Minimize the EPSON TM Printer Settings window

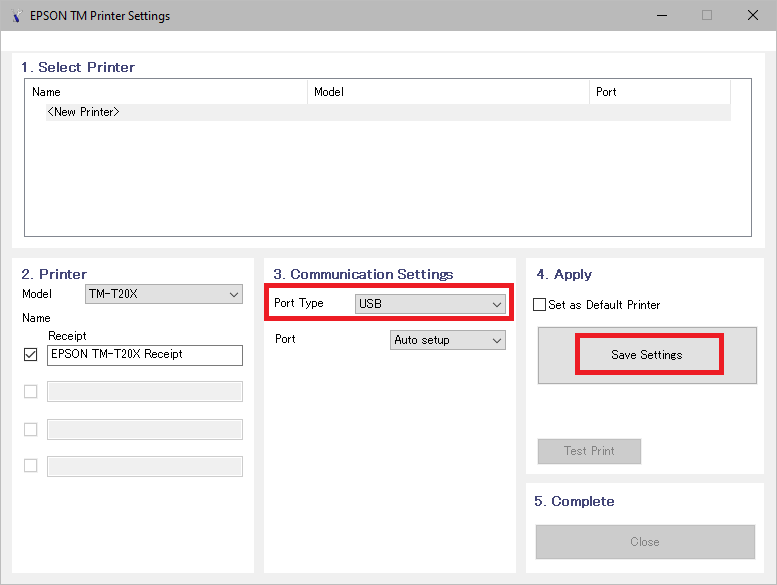(662, 15)
